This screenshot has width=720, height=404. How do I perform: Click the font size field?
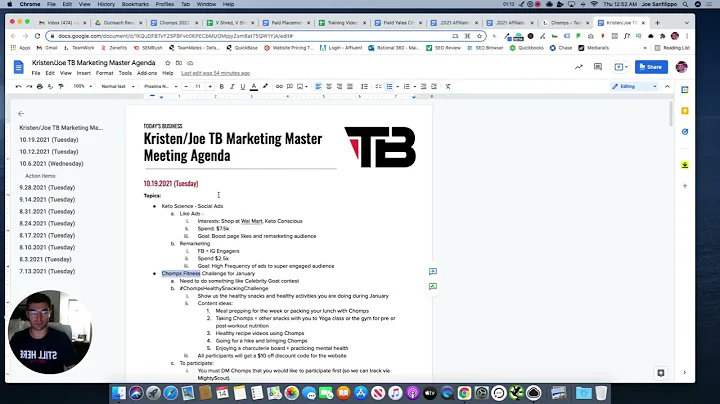tap(198, 86)
